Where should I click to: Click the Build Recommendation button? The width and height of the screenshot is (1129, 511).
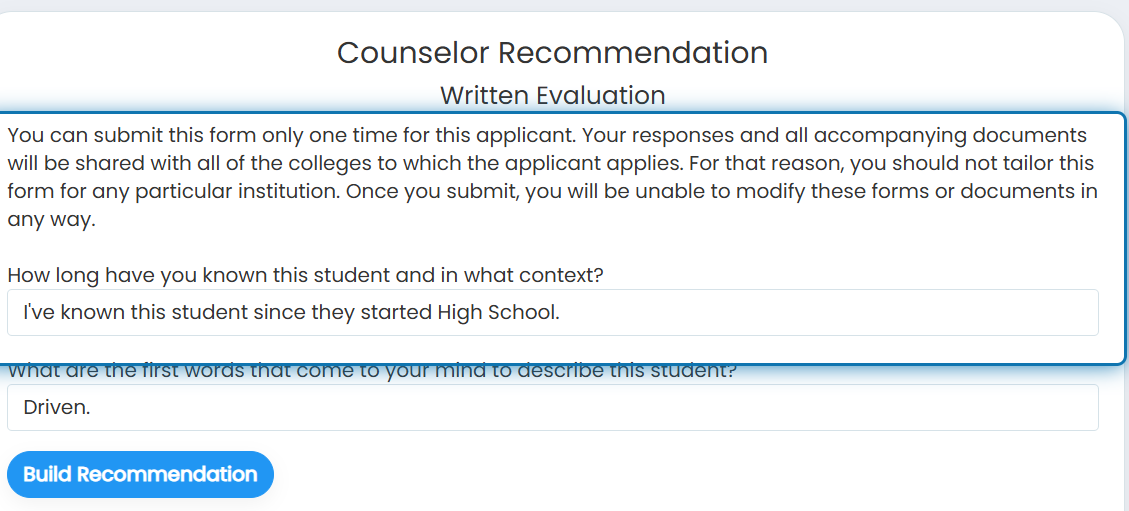(140, 474)
